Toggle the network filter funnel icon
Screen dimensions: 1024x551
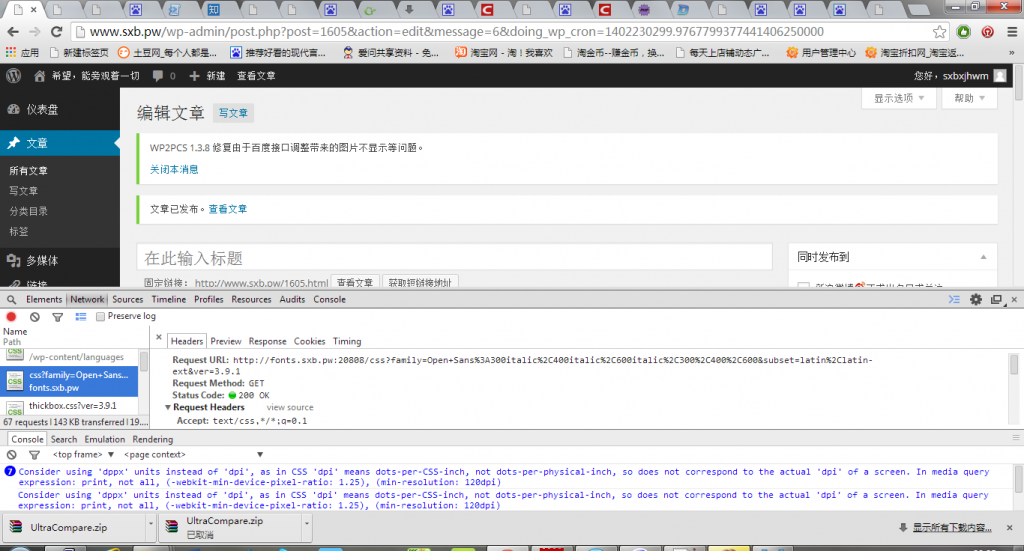coord(56,317)
